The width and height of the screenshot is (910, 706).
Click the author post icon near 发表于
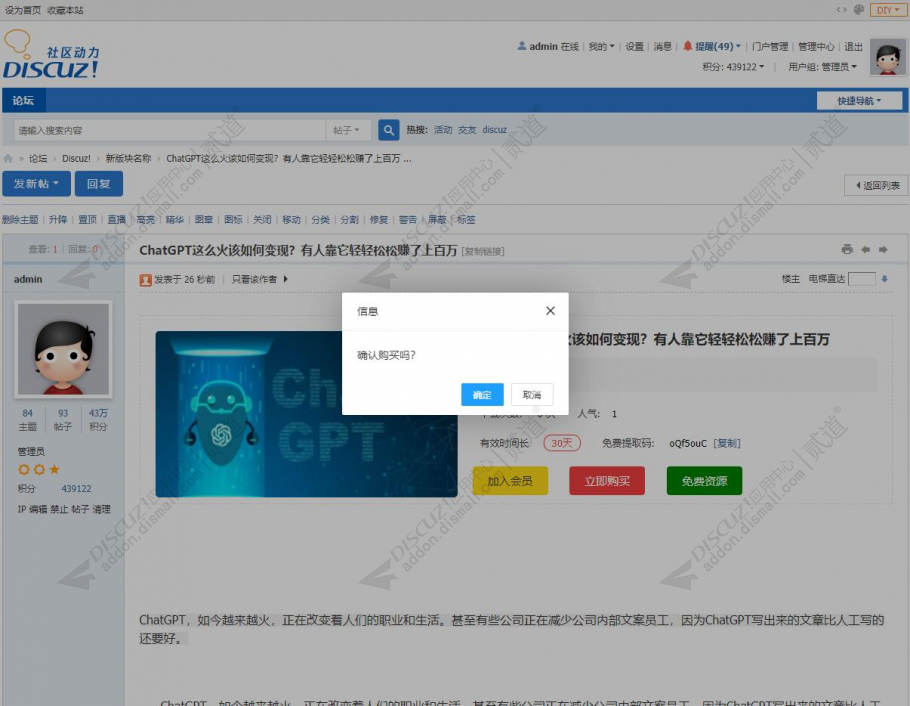point(146,280)
